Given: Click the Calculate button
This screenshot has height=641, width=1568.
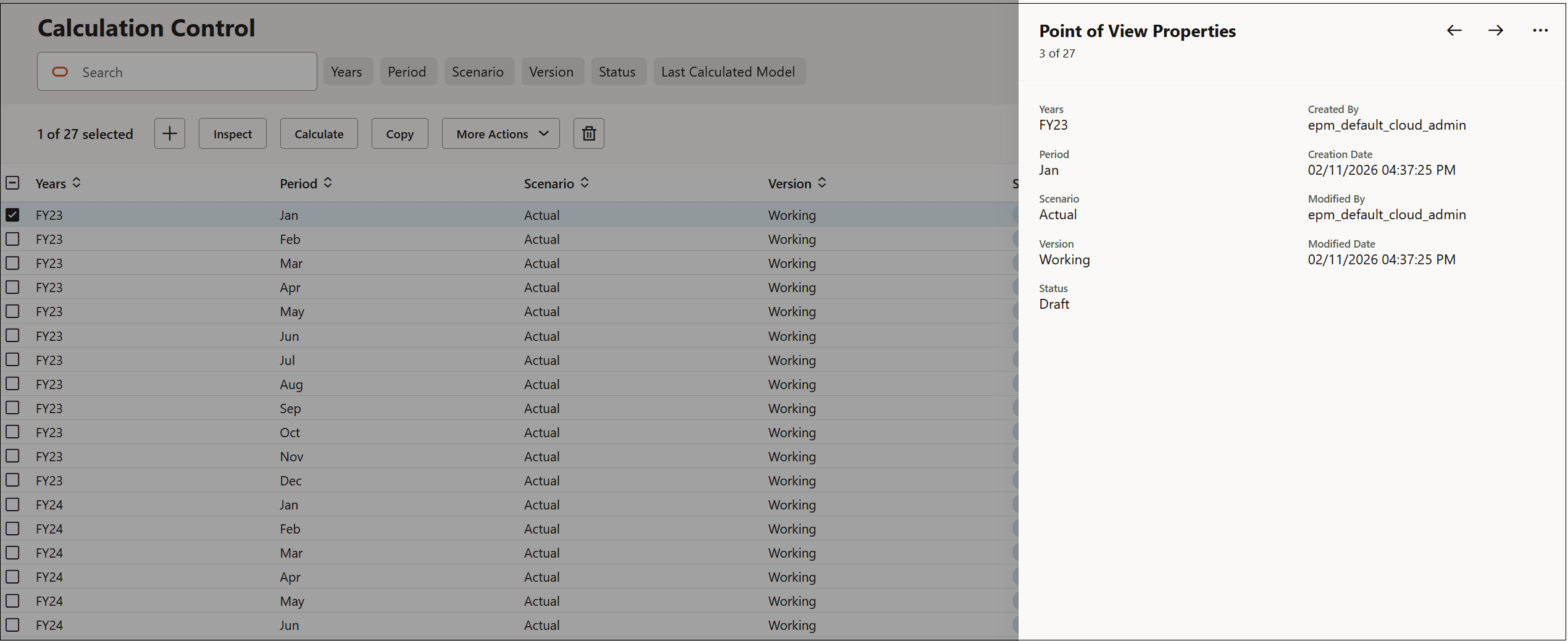Looking at the screenshot, I should (319, 133).
